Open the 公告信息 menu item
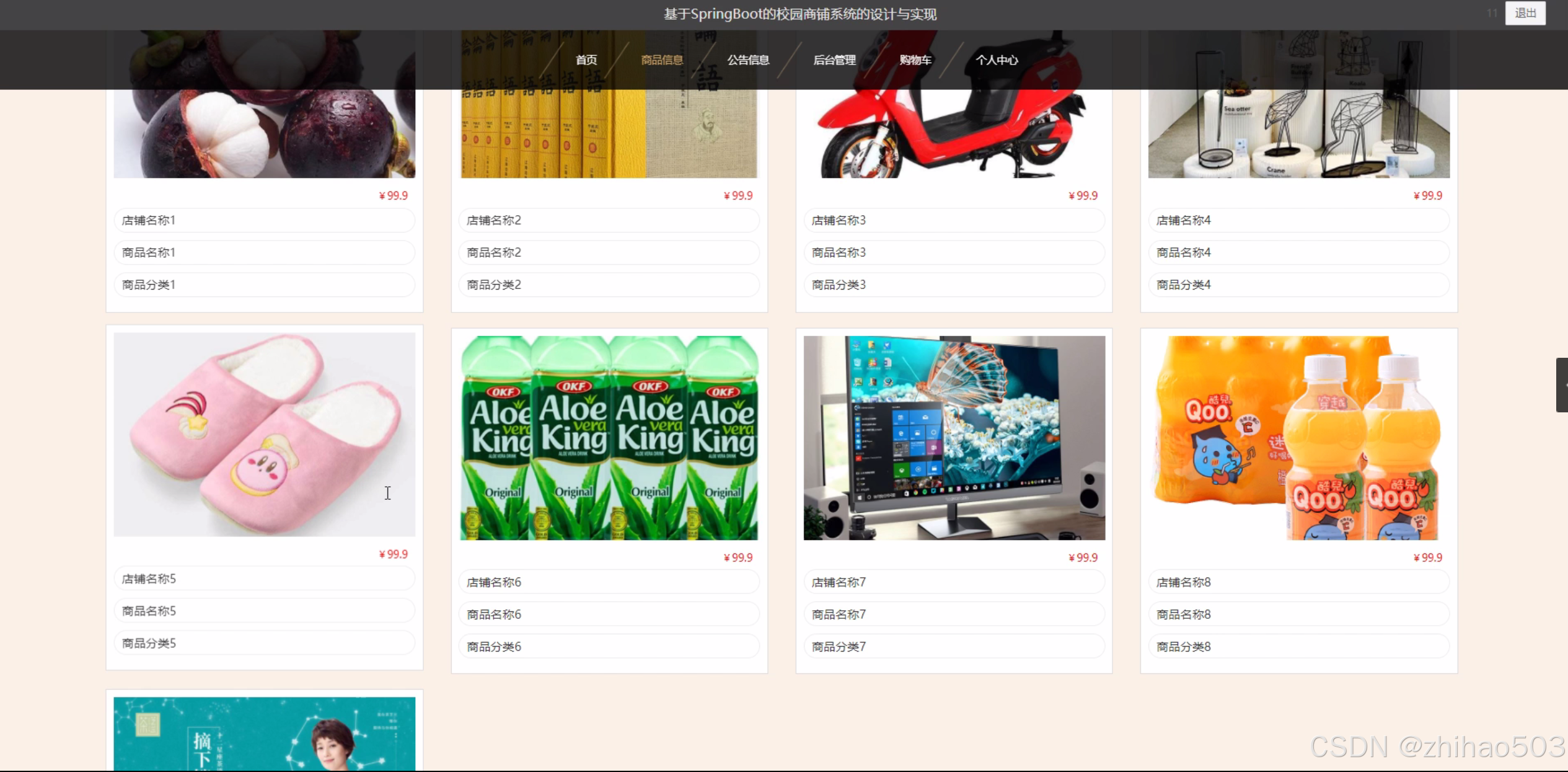 747,60
